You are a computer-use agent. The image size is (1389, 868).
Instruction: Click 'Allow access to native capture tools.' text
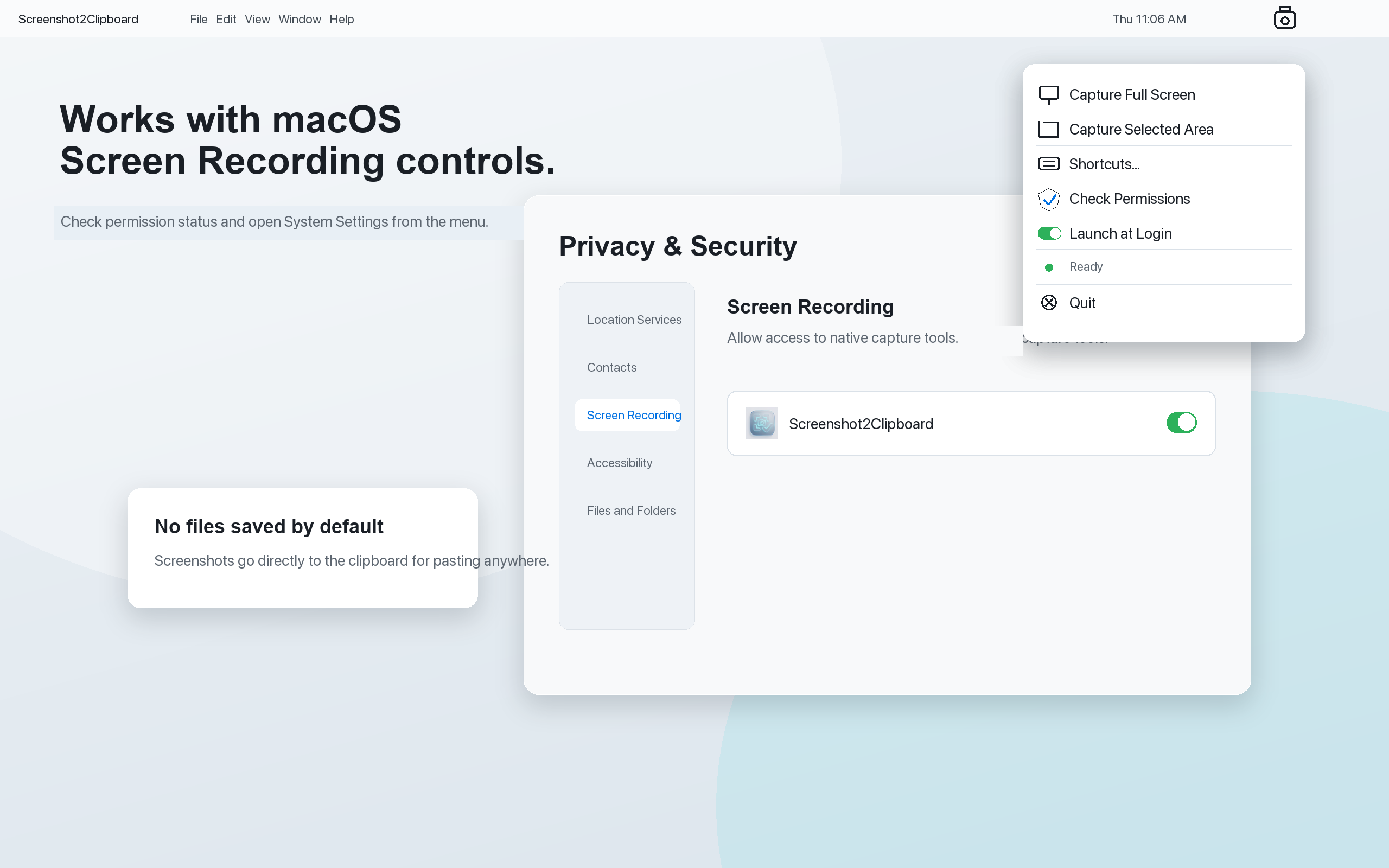842,337
